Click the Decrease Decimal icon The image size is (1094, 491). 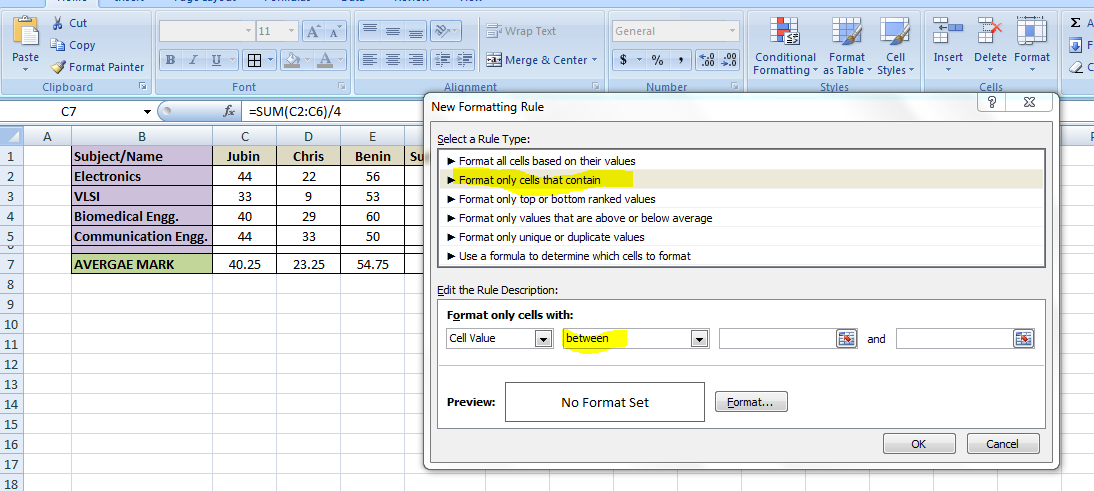click(729, 60)
